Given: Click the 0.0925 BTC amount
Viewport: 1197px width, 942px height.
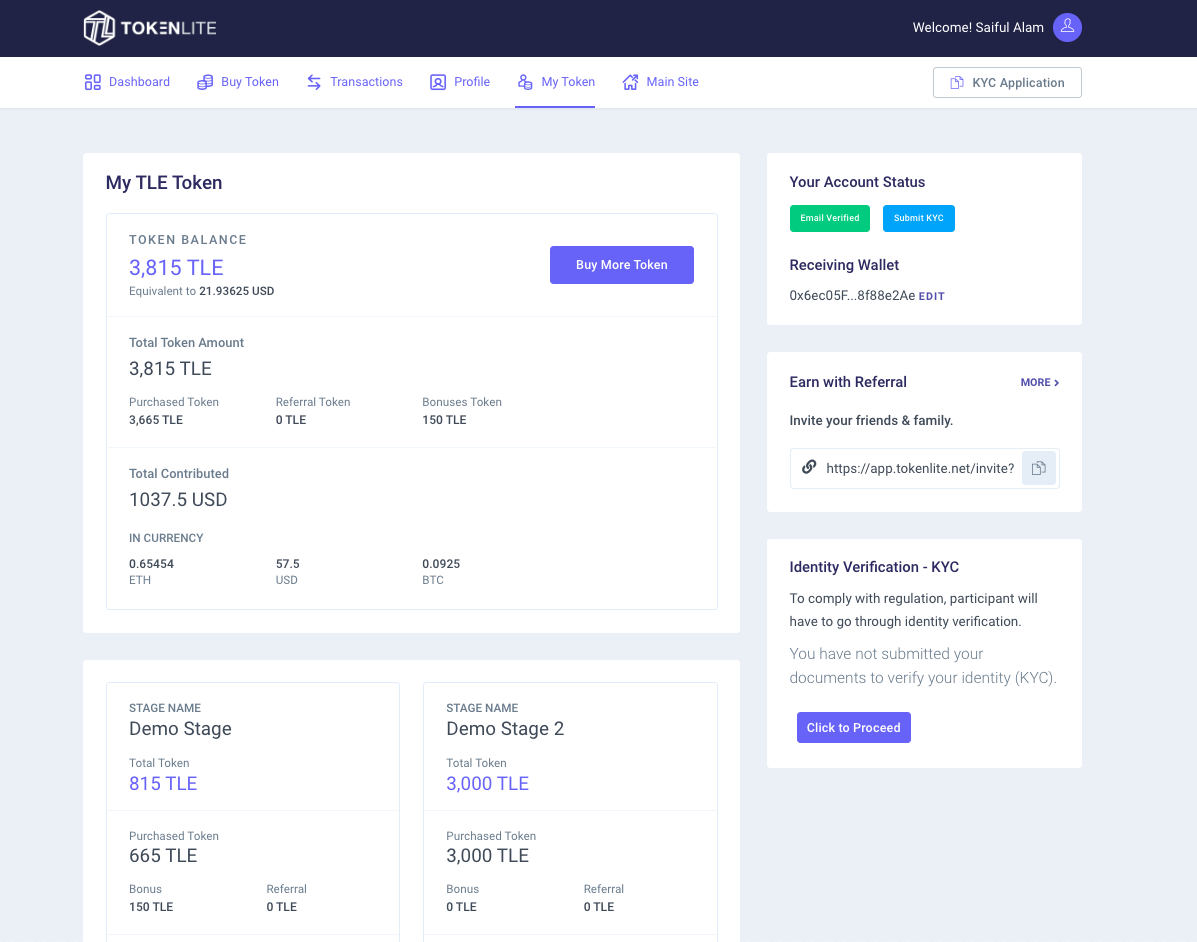Looking at the screenshot, I should point(441,563).
